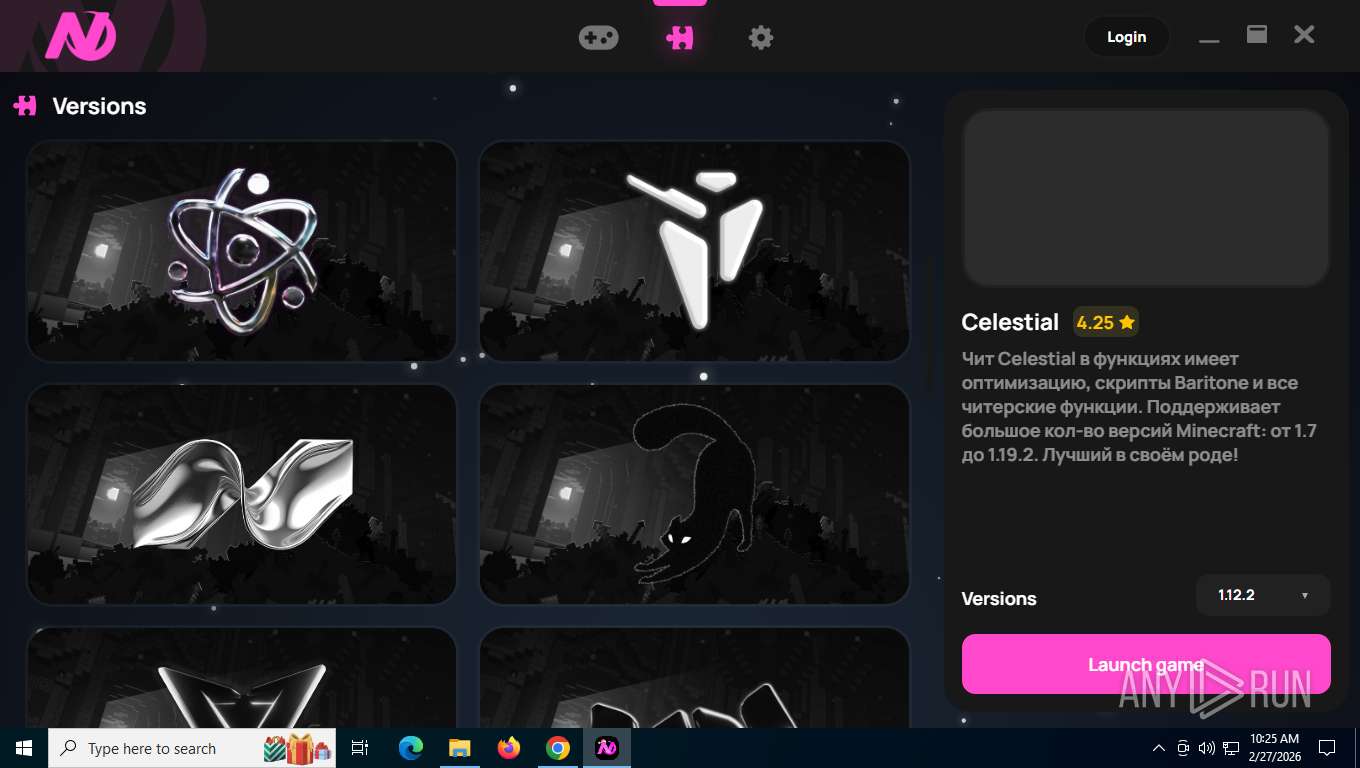Show hidden system tray icons

click(x=1159, y=748)
